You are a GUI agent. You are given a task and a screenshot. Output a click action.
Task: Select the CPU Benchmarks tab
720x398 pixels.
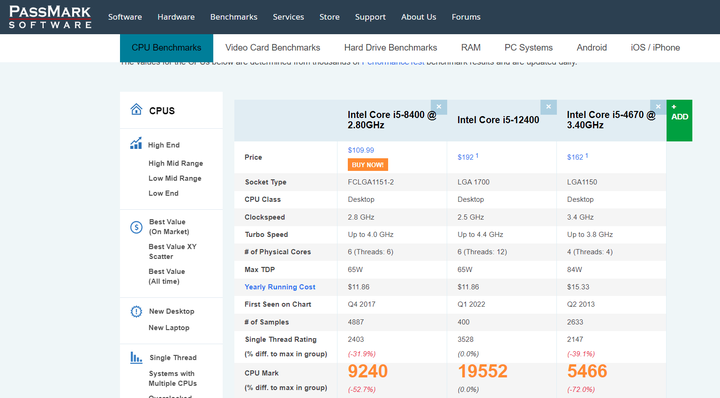coord(166,48)
